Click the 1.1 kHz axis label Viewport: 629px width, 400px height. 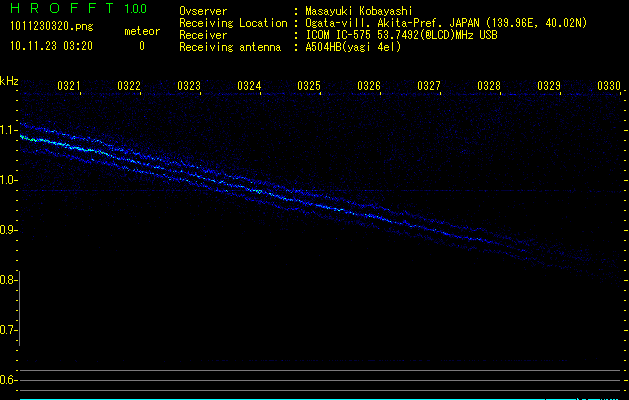pyautogui.click(x=8, y=130)
